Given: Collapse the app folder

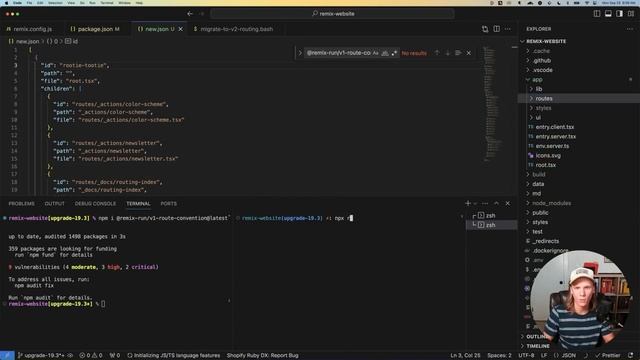Looking at the screenshot, I should (537, 80).
